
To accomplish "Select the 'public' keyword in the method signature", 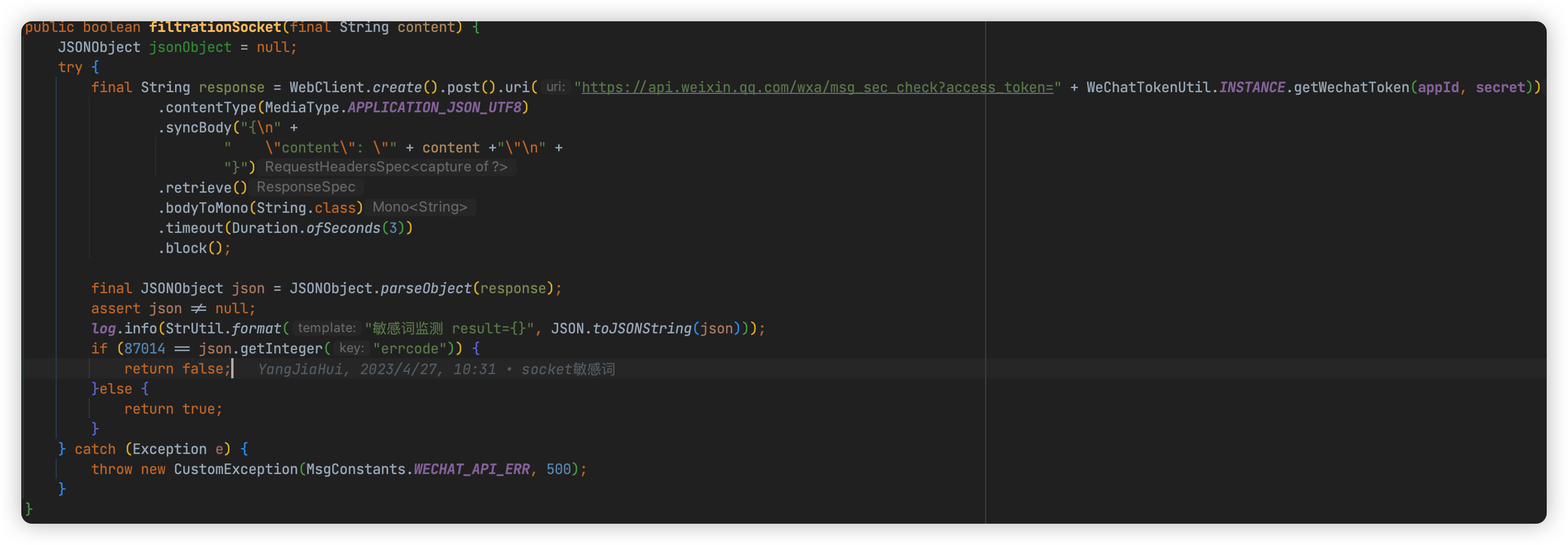I will pos(49,27).
